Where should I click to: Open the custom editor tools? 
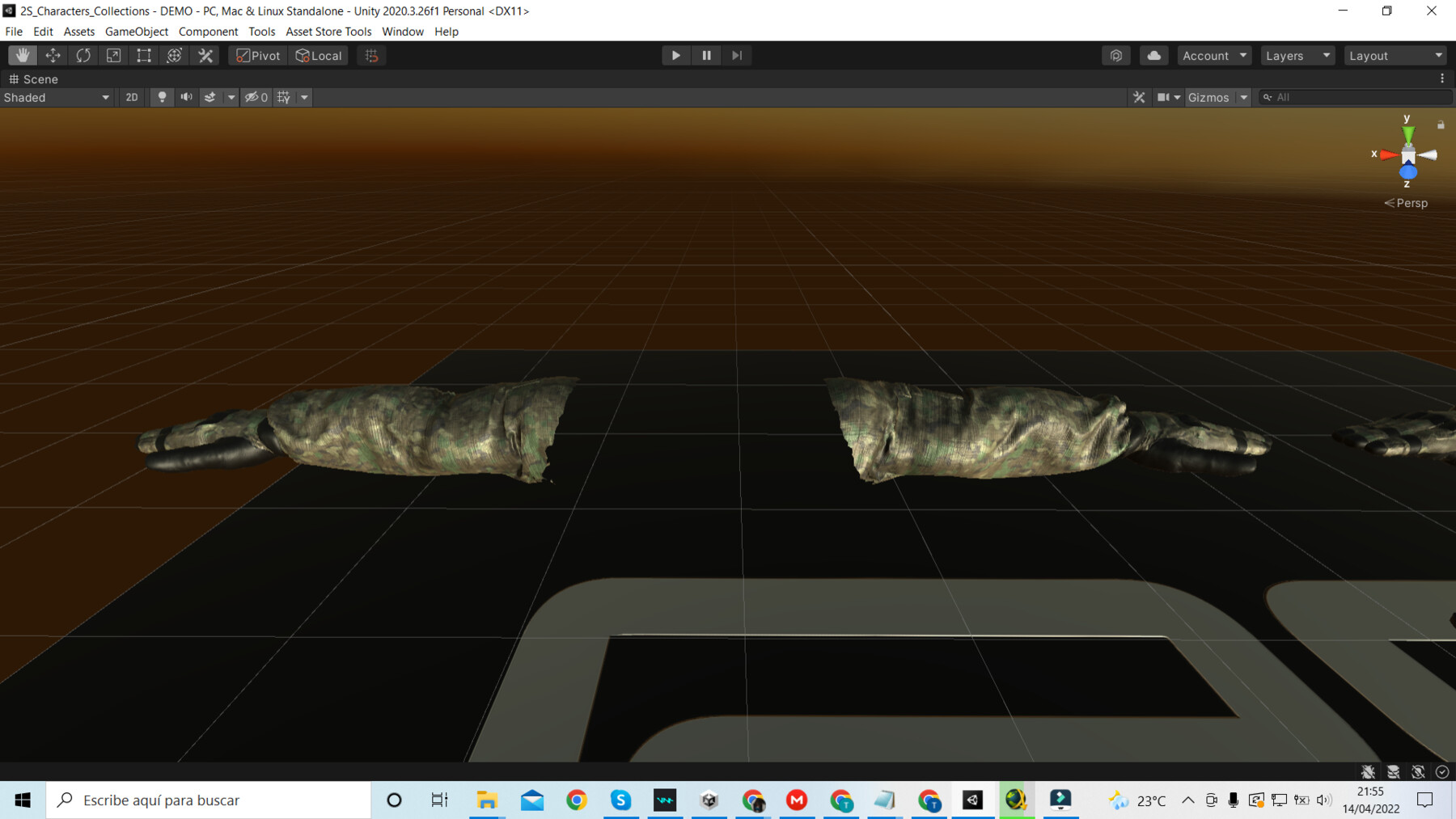pyautogui.click(x=205, y=55)
